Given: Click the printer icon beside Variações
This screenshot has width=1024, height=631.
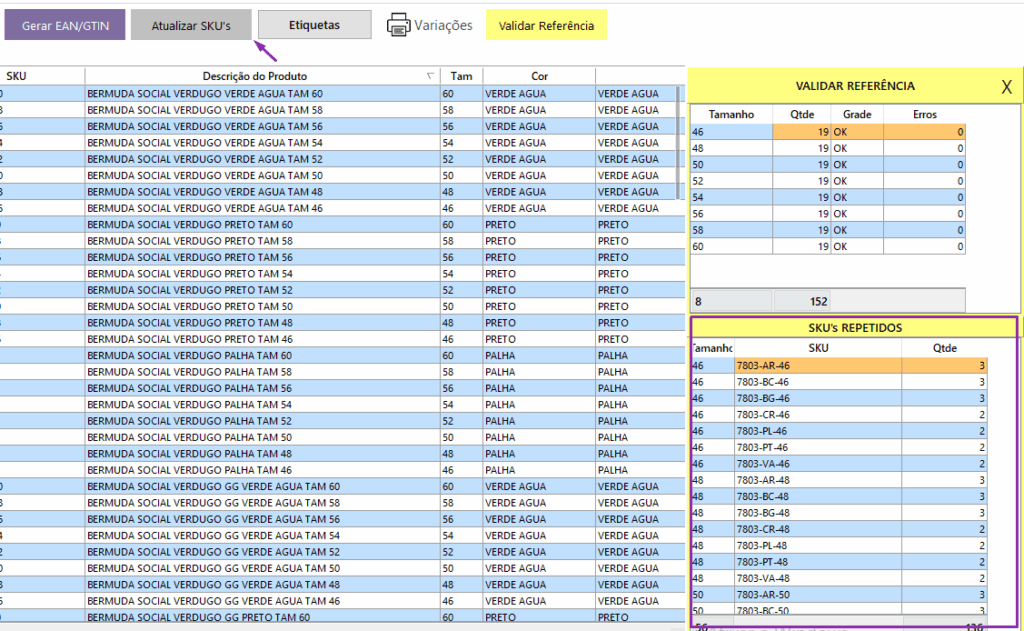Looking at the screenshot, I should (398, 26).
